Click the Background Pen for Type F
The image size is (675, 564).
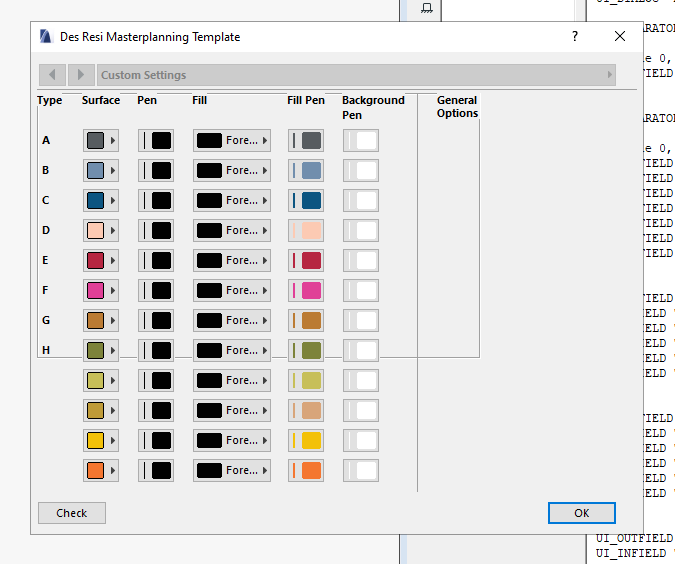[x=361, y=291]
